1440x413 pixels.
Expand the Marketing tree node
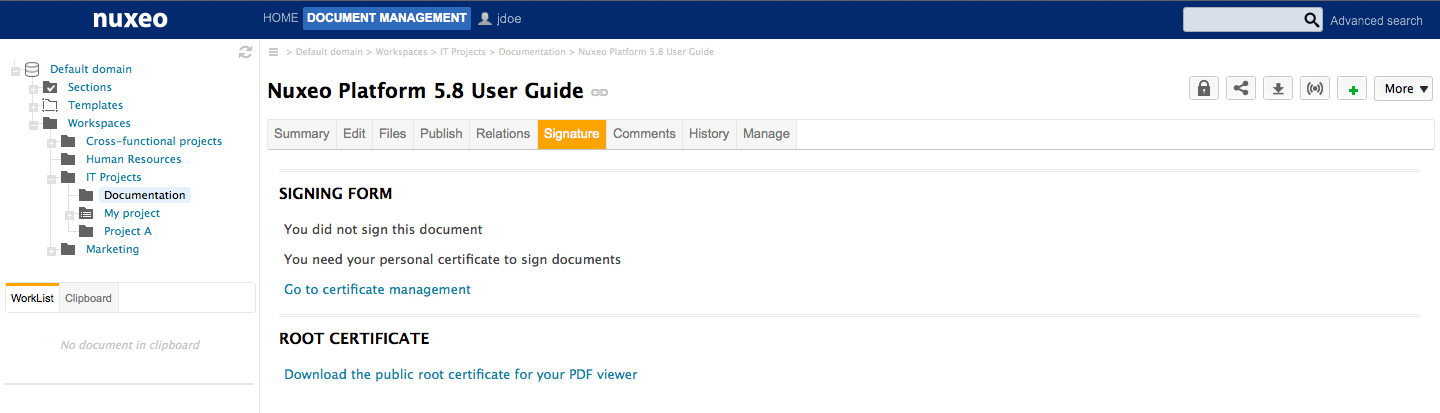pos(51,250)
